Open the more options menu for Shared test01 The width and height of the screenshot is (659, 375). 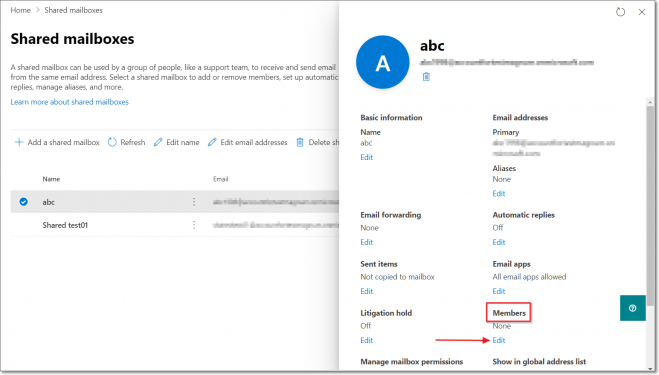[x=194, y=225]
